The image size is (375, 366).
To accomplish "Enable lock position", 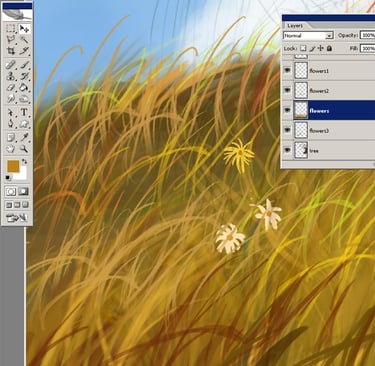I will [x=321, y=48].
